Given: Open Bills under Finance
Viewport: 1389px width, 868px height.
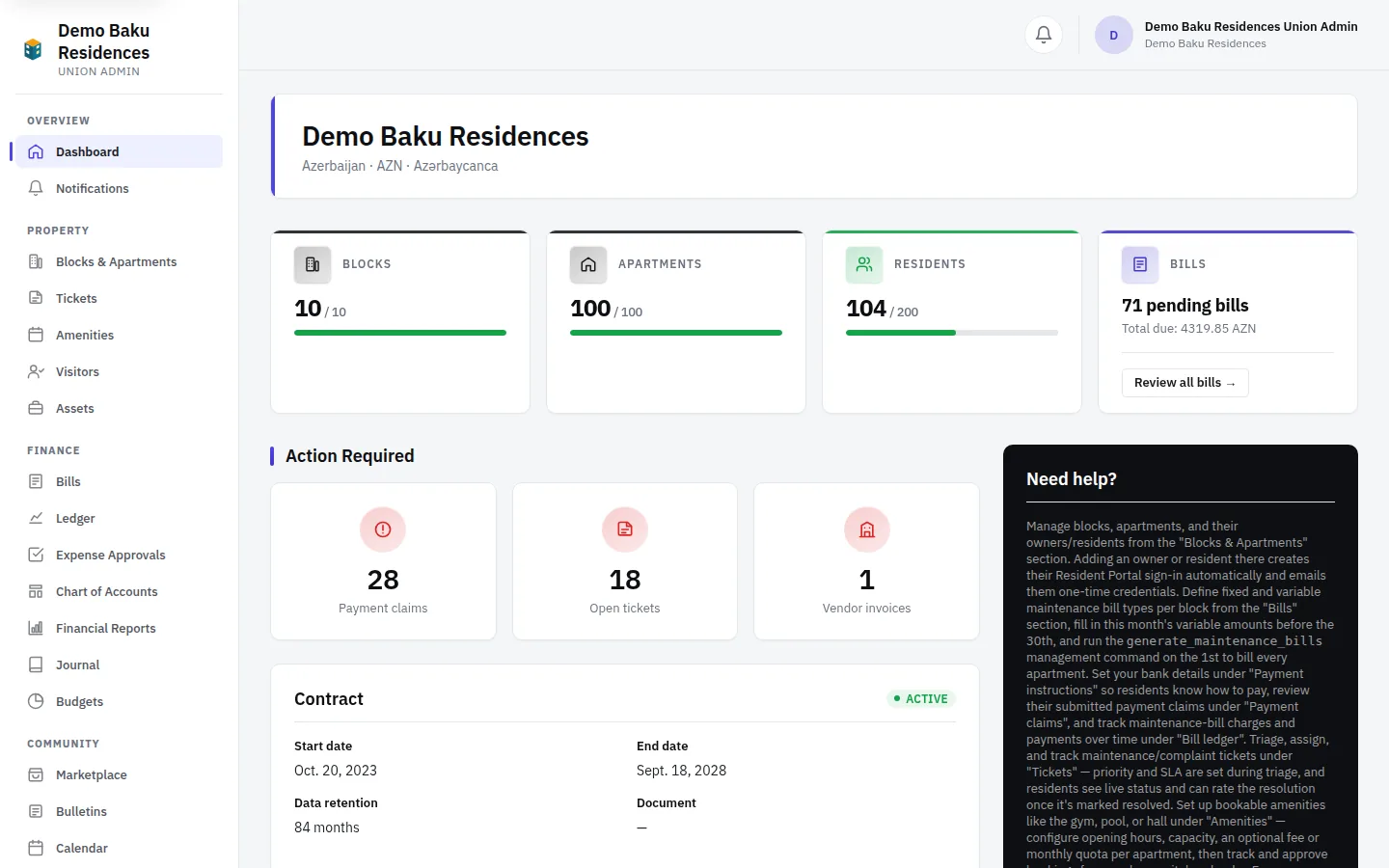Looking at the screenshot, I should pyautogui.click(x=119, y=481).
